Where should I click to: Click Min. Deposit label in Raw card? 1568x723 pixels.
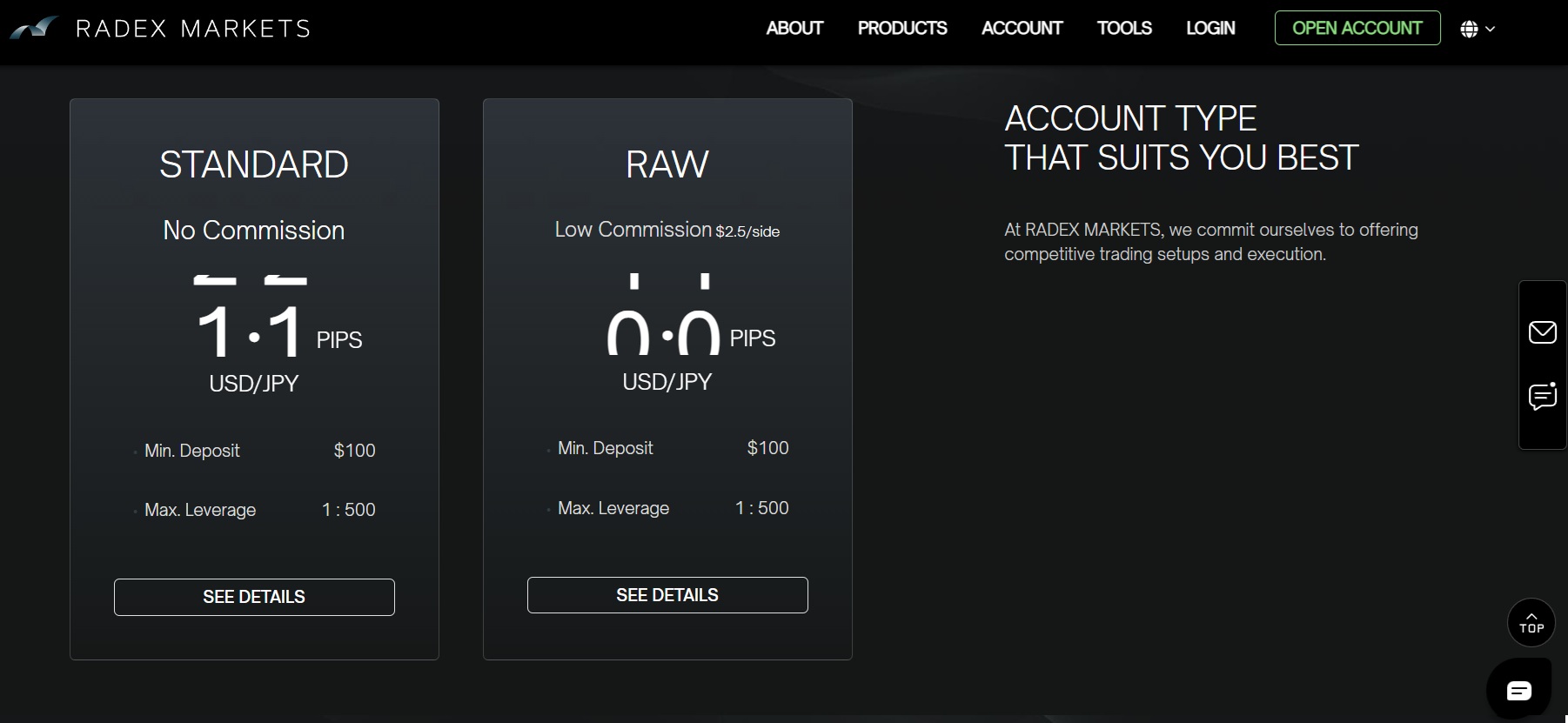(x=606, y=448)
